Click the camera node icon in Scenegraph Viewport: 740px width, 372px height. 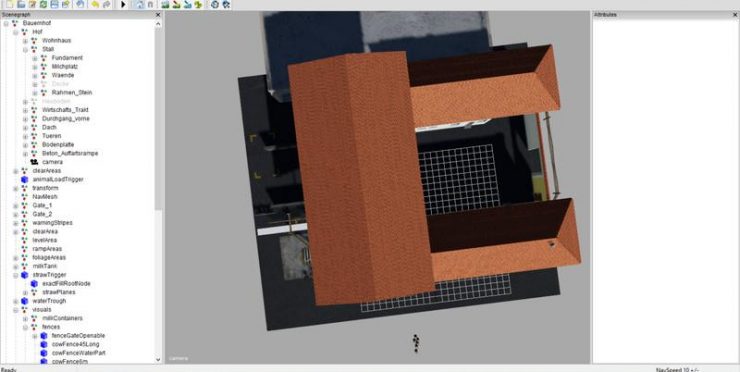pyautogui.click(x=34, y=162)
